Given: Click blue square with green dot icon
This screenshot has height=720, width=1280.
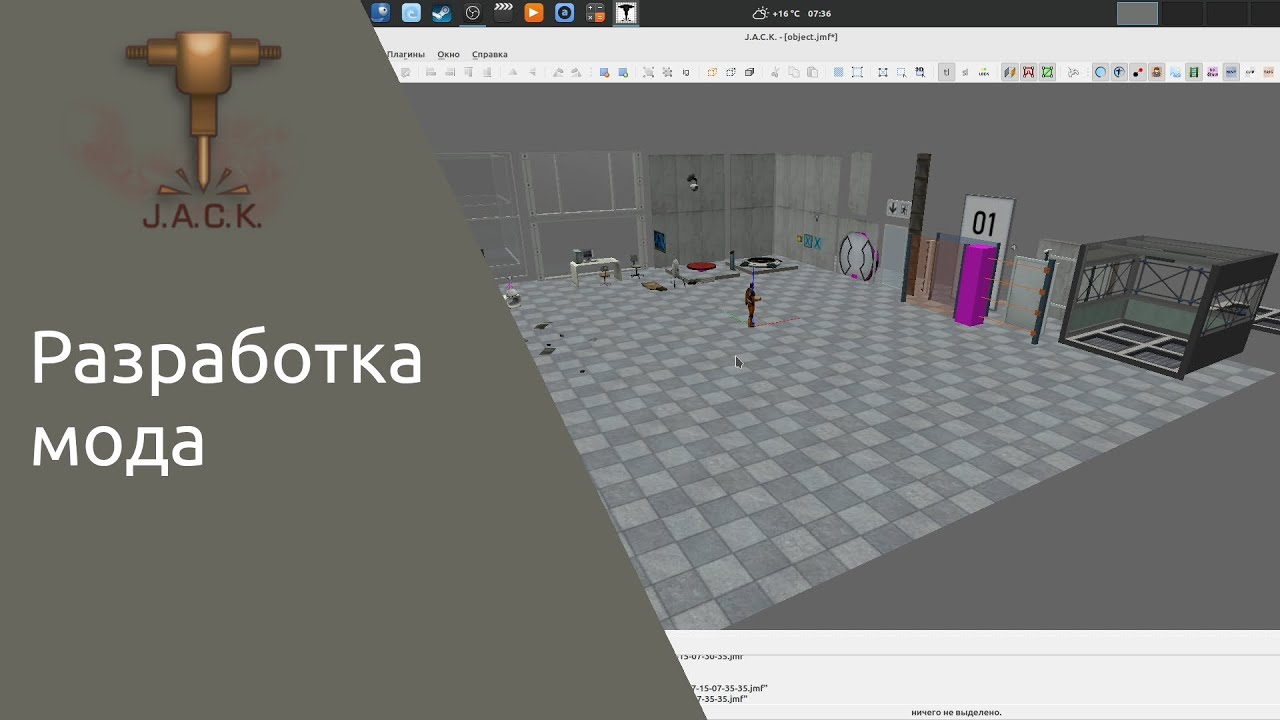Looking at the screenshot, I should coord(623,72).
